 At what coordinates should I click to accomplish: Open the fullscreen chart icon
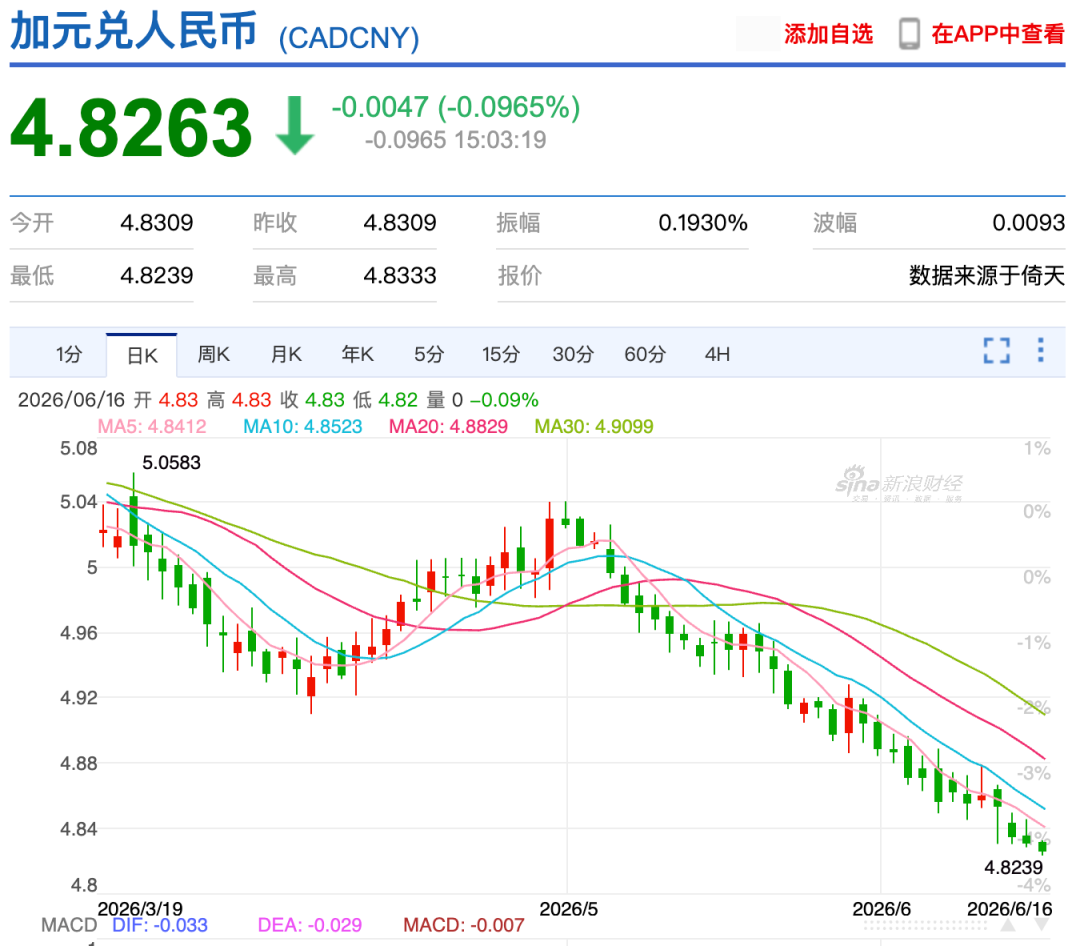996,351
